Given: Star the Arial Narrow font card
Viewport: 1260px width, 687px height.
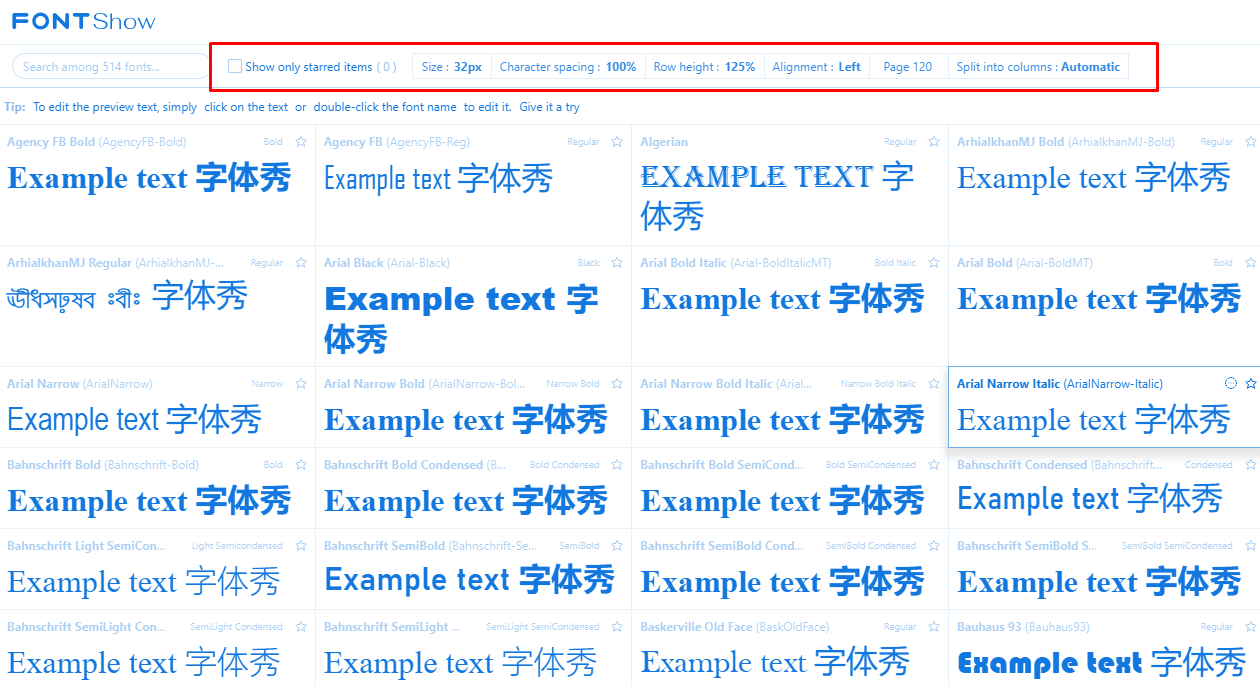Looking at the screenshot, I should (301, 384).
